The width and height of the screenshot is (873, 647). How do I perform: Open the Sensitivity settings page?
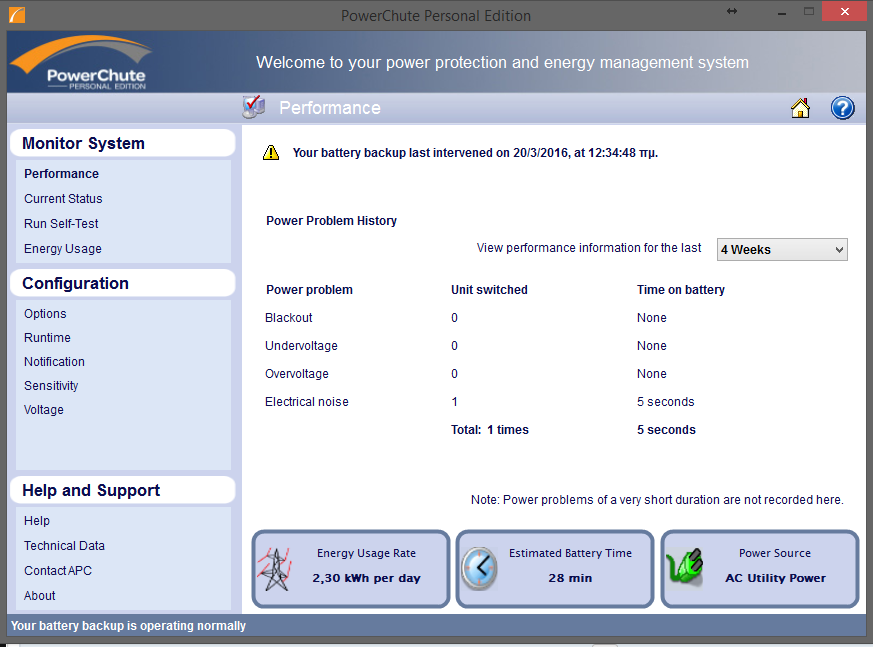click(x=51, y=386)
